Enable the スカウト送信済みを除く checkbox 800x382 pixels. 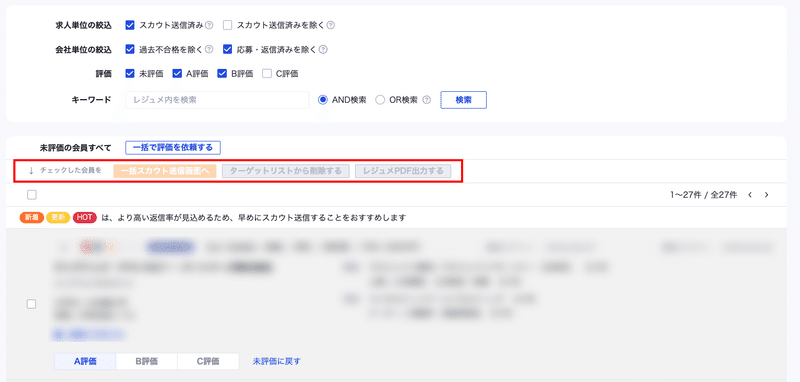coord(228,25)
